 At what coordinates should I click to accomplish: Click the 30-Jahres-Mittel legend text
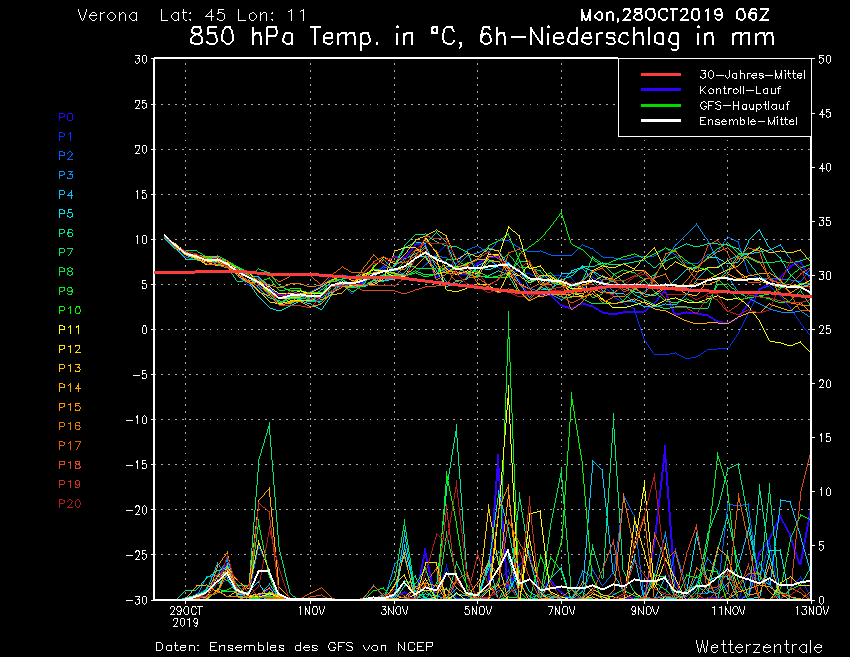(752, 75)
